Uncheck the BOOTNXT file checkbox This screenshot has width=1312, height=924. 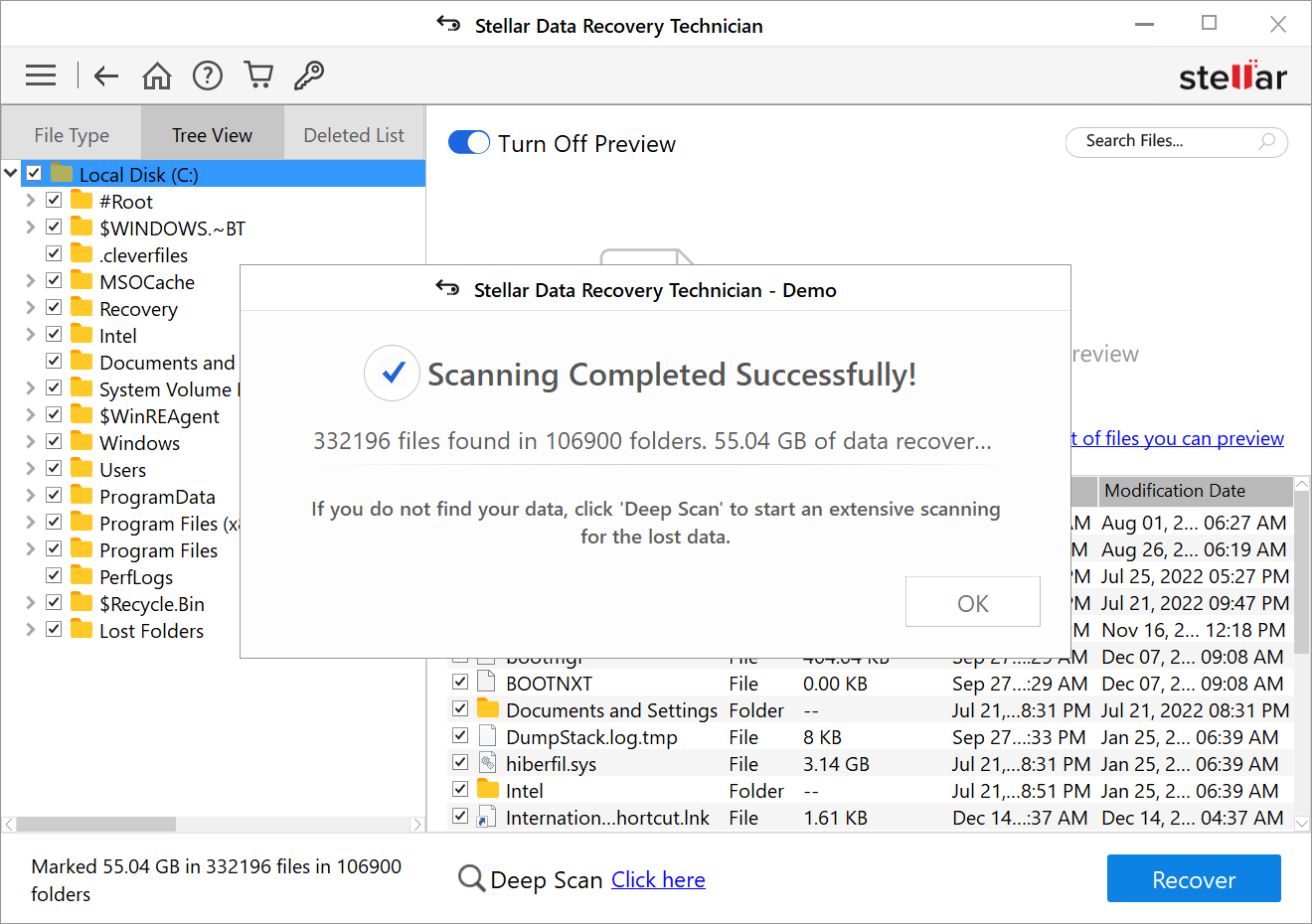click(x=460, y=682)
